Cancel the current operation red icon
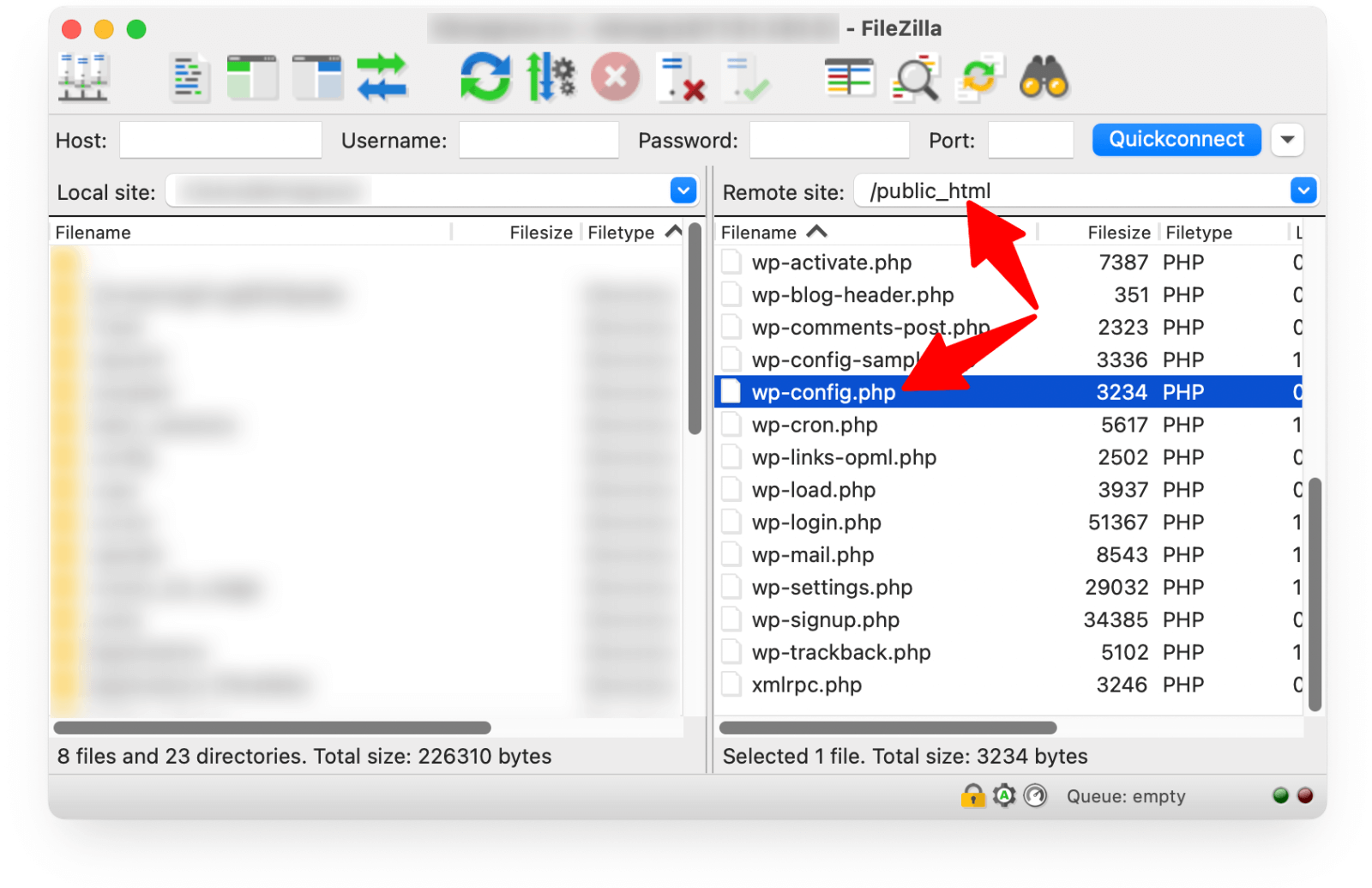 click(x=615, y=78)
